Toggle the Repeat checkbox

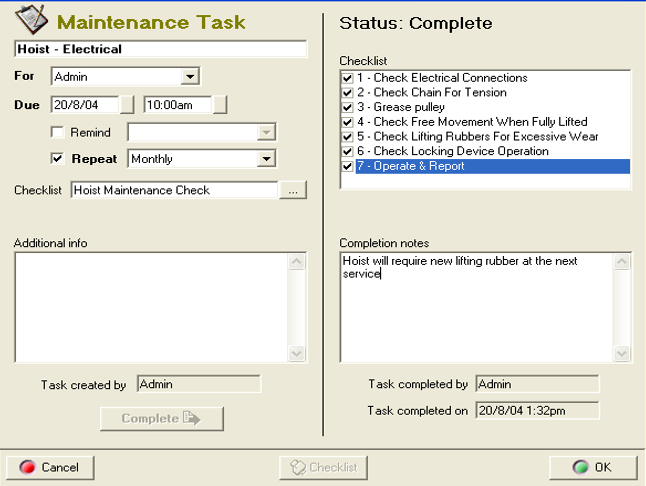(57, 159)
